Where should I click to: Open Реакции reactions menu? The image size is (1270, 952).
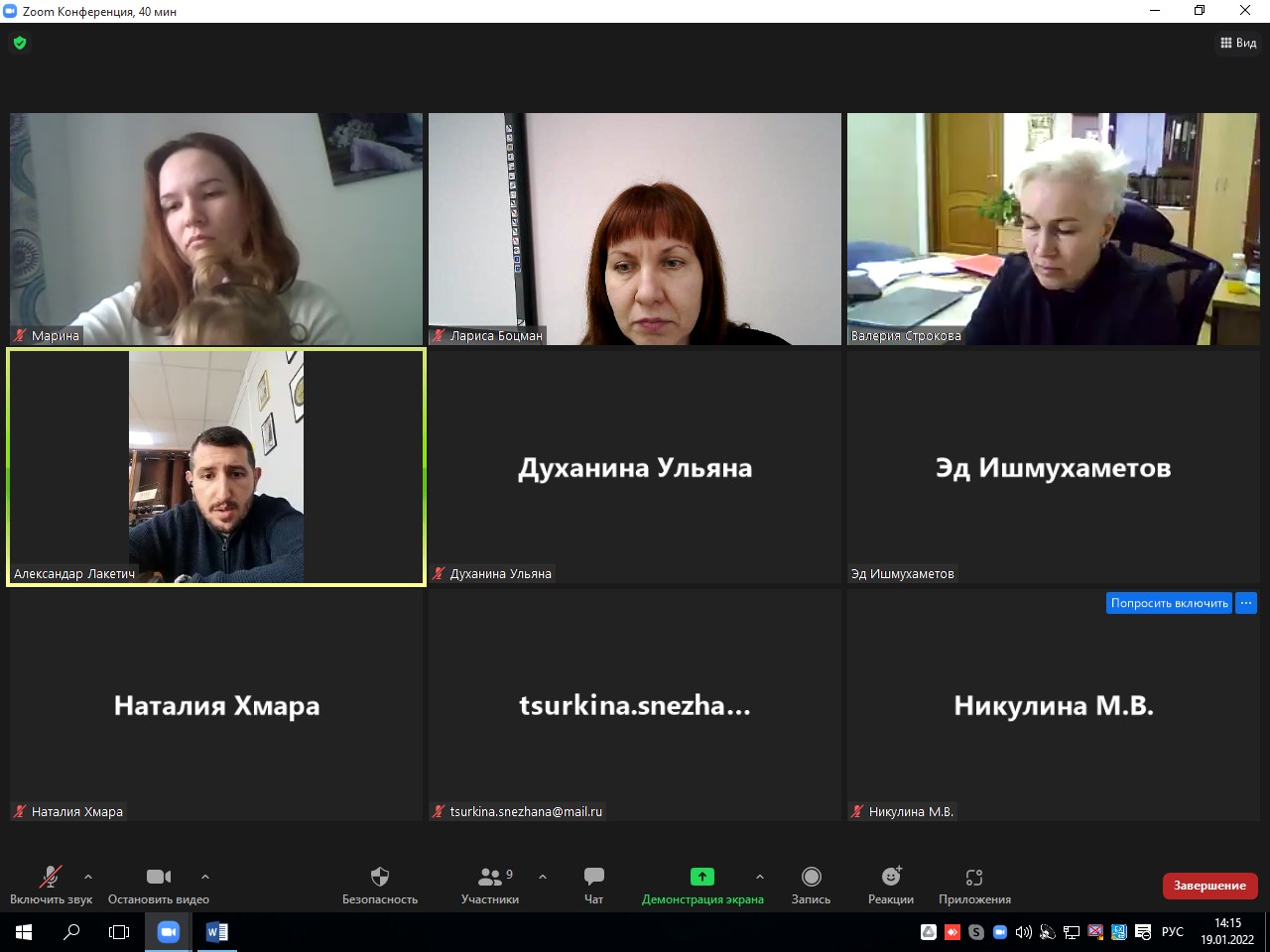[x=891, y=885]
